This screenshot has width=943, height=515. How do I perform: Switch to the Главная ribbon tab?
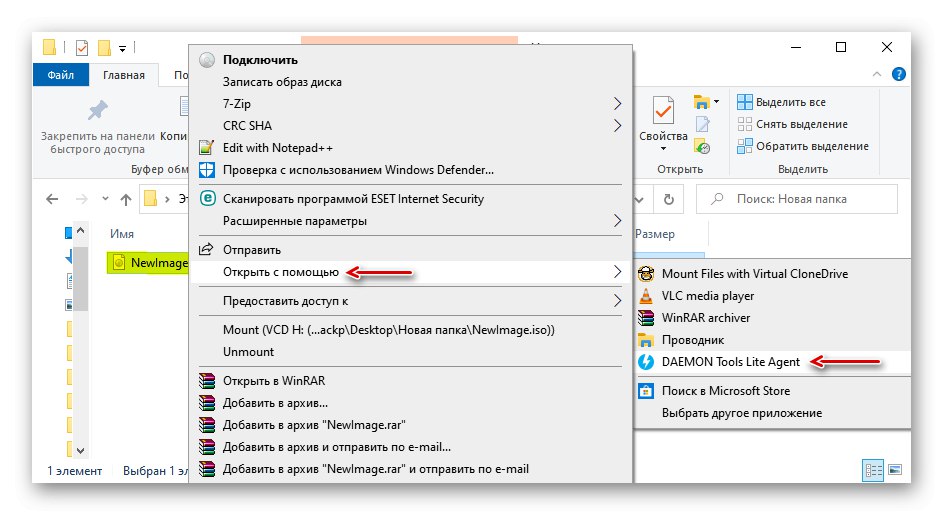click(124, 75)
